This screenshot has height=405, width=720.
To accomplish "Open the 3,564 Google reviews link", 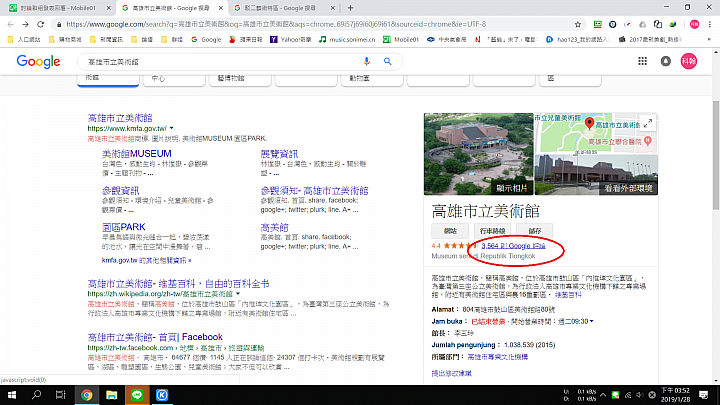I will (x=513, y=246).
